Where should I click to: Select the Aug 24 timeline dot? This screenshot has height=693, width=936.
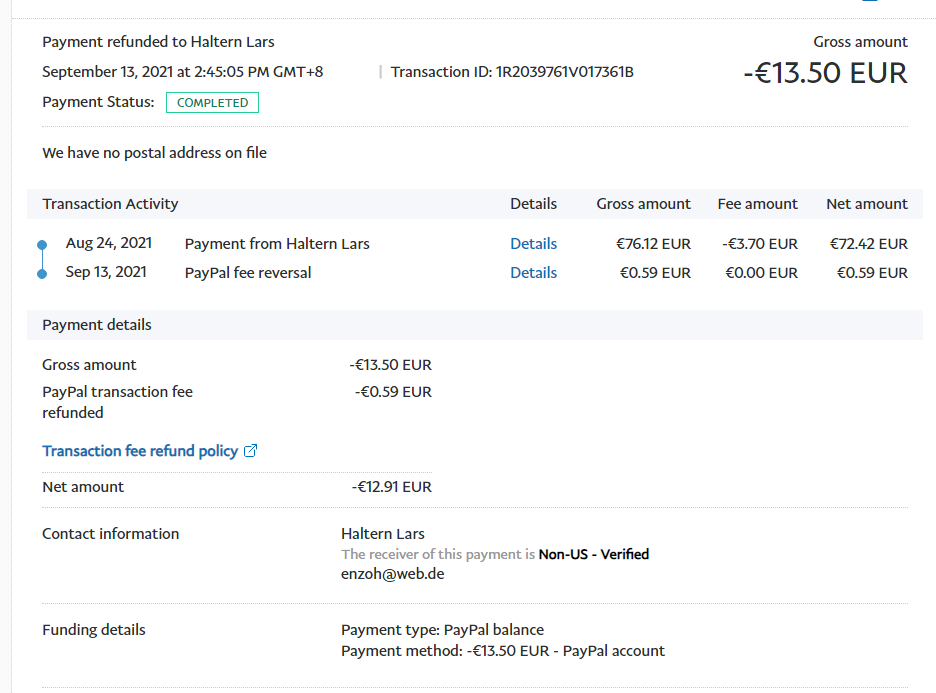point(41,244)
